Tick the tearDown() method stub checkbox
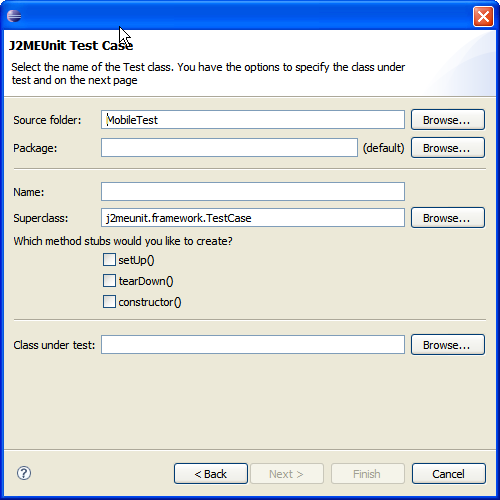 [x=109, y=281]
